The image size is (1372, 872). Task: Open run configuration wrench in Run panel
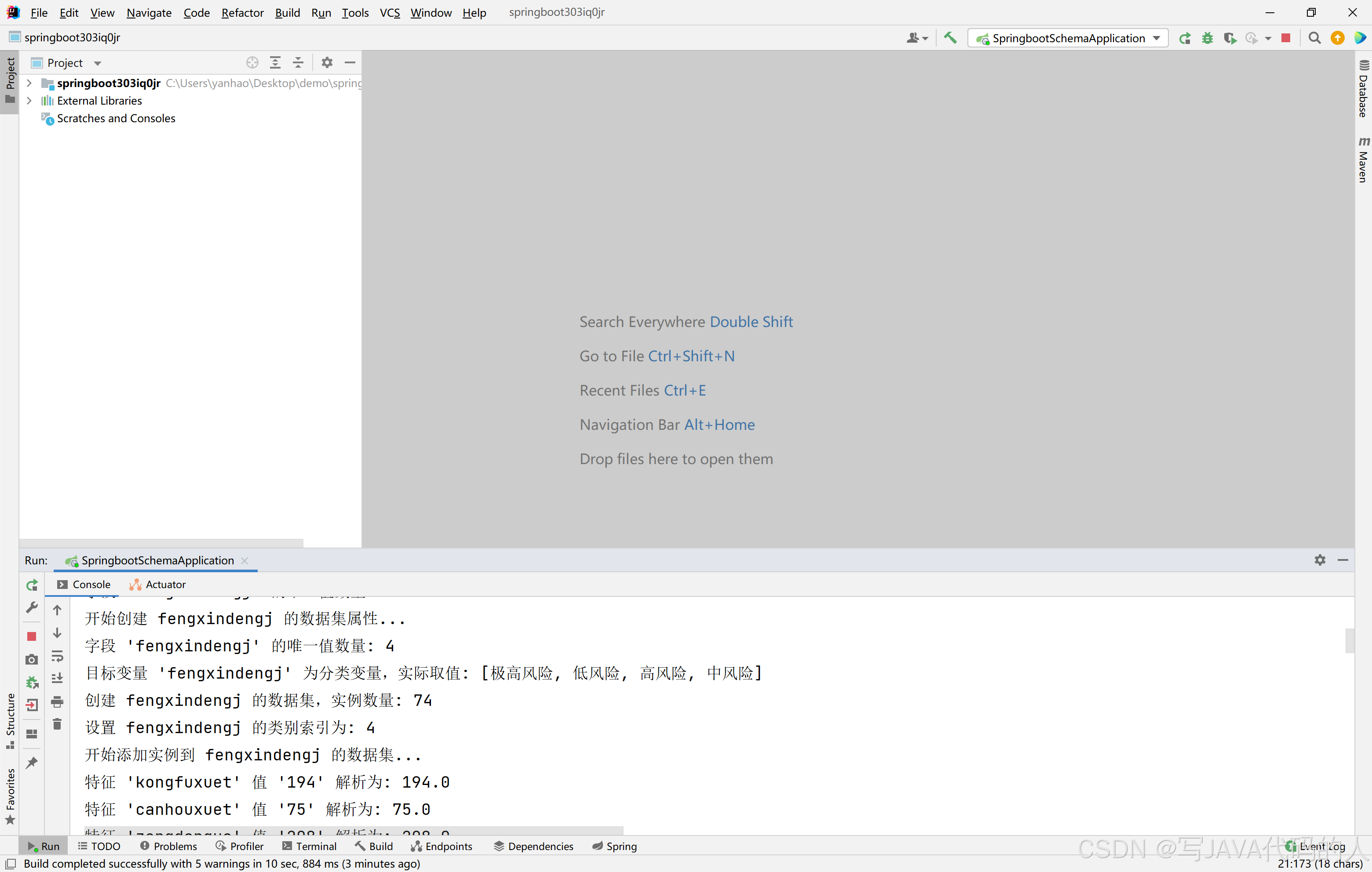tap(32, 608)
